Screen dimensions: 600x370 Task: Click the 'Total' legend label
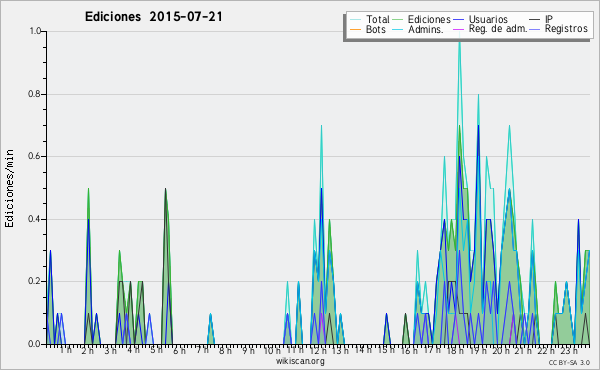(x=377, y=19)
